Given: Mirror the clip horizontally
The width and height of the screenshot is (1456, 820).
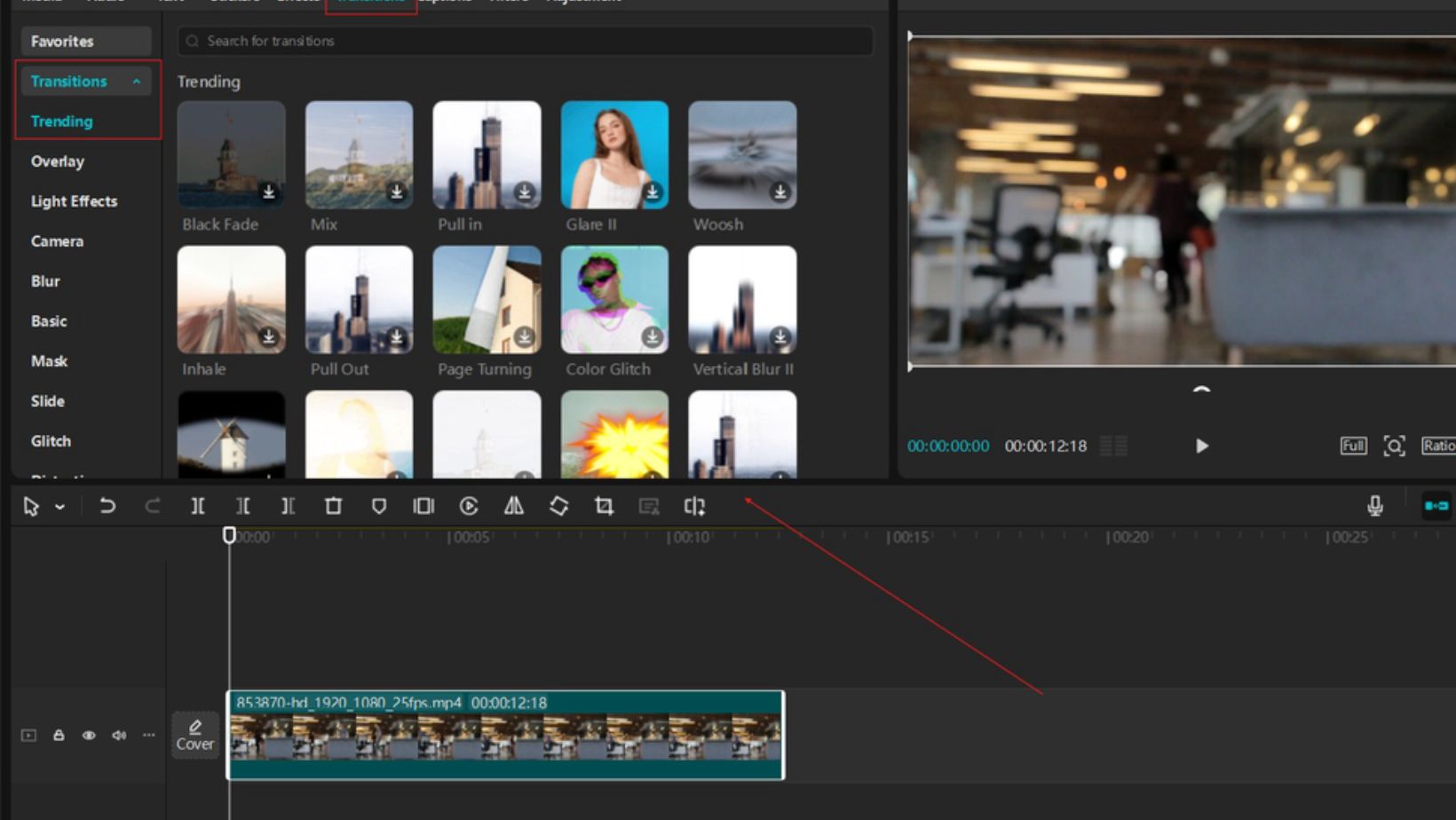Looking at the screenshot, I should tap(514, 506).
